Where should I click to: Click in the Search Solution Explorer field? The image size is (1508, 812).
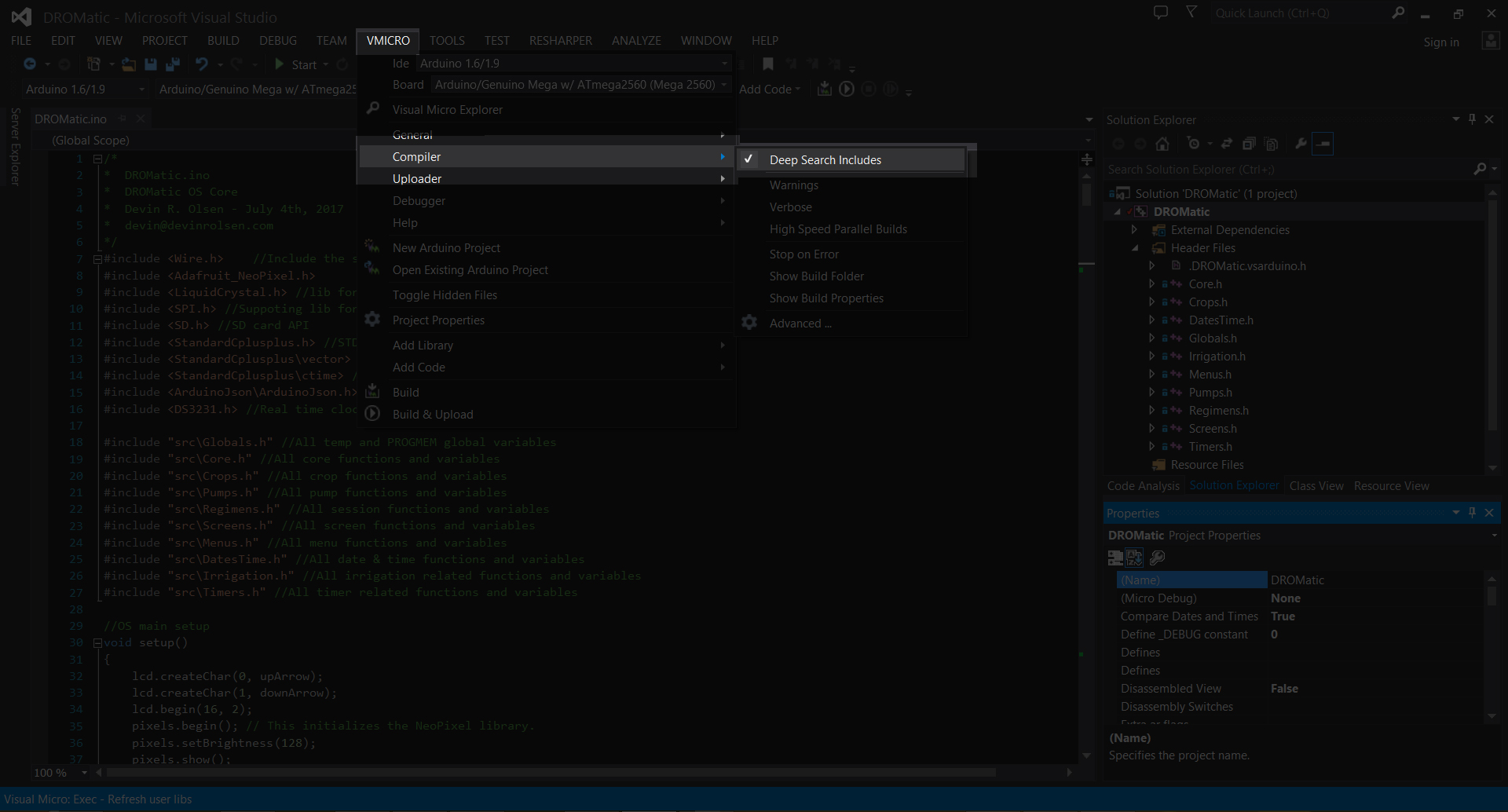coord(1288,170)
